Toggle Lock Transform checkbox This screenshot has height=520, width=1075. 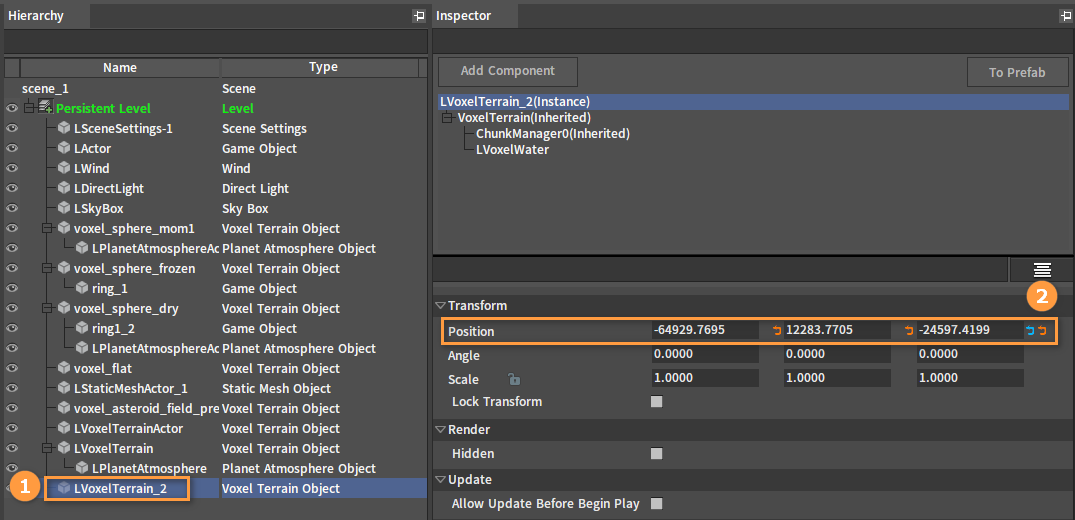[x=657, y=402]
